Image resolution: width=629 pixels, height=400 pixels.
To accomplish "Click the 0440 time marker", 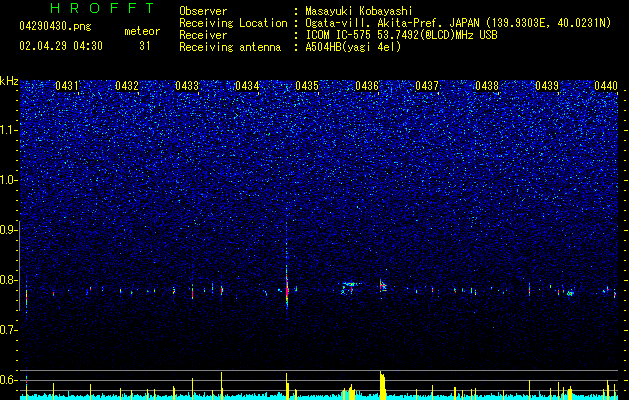I will pyautogui.click(x=606, y=86).
